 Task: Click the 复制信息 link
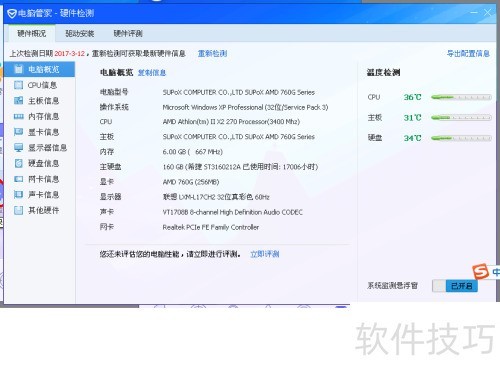coord(152,73)
